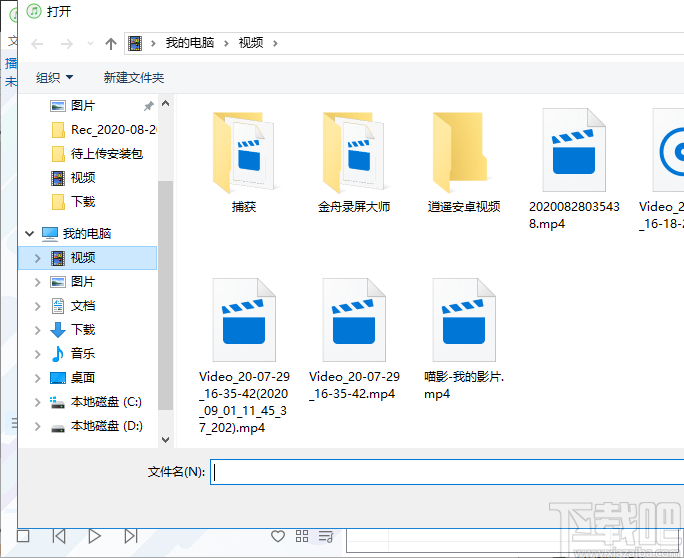
Task: Select Video_20-07-29_16-35-42.mp4 file
Action: (x=354, y=339)
